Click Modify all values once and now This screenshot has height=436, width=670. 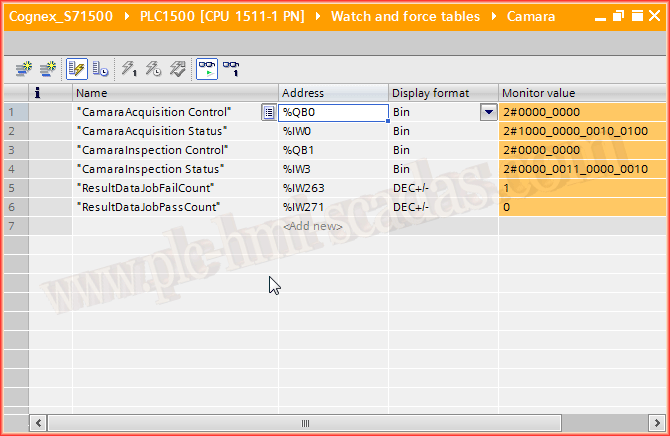(x=129, y=68)
